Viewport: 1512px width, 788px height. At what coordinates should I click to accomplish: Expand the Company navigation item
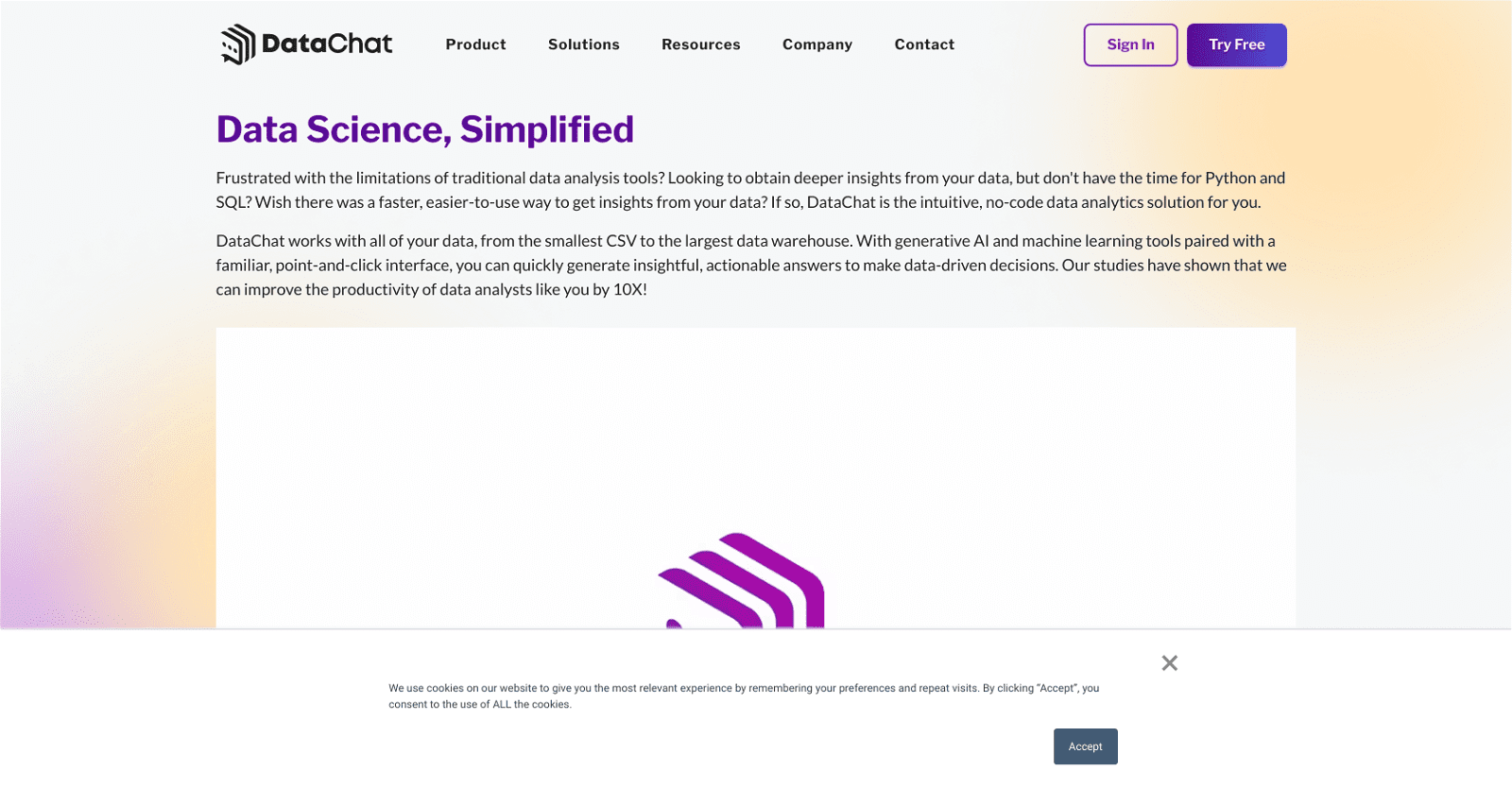[816, 44]
